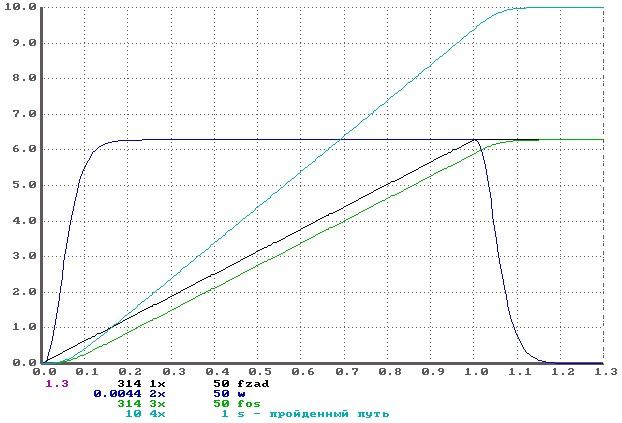Screen dimensions: 622x423
Task: Select the vertical axis label 5.0
Action: pos(24,185)
